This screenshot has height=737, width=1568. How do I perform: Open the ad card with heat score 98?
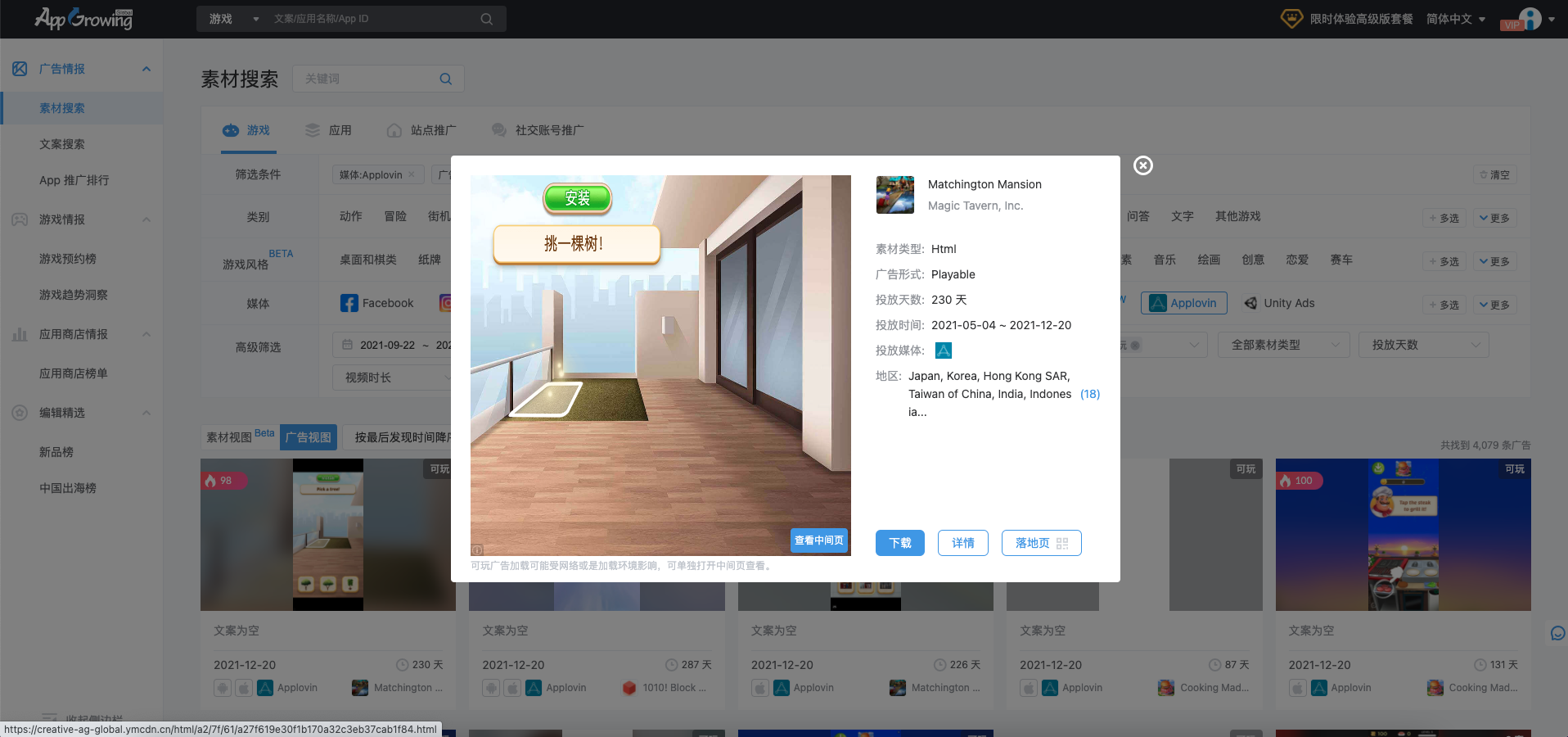point(327,535)
